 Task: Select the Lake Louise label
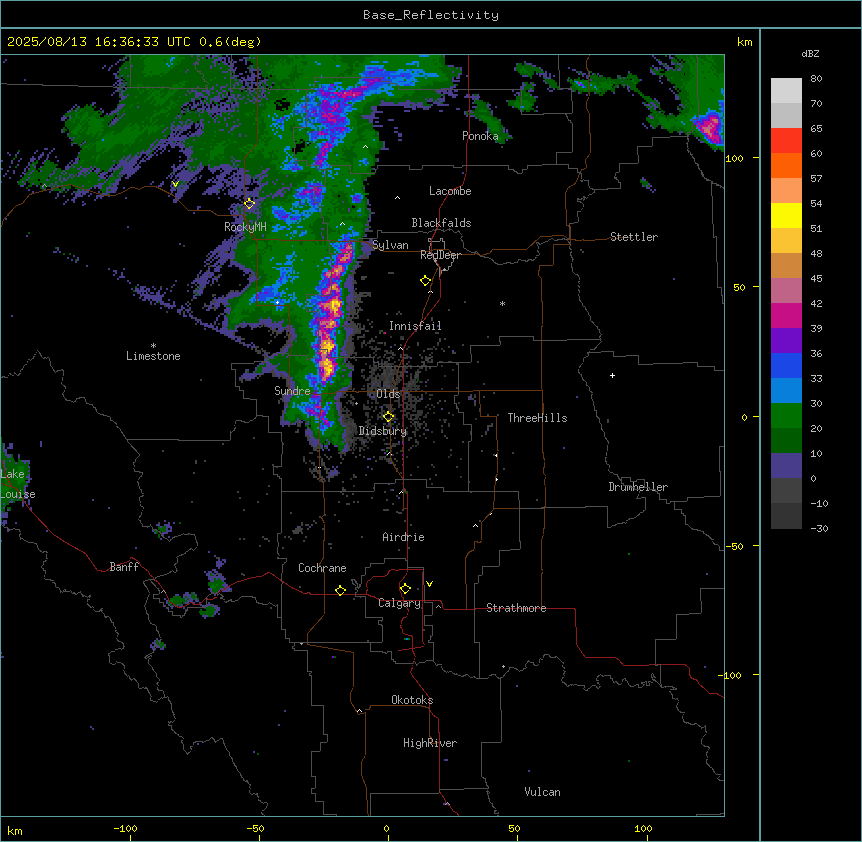click(x=18, y=484)
